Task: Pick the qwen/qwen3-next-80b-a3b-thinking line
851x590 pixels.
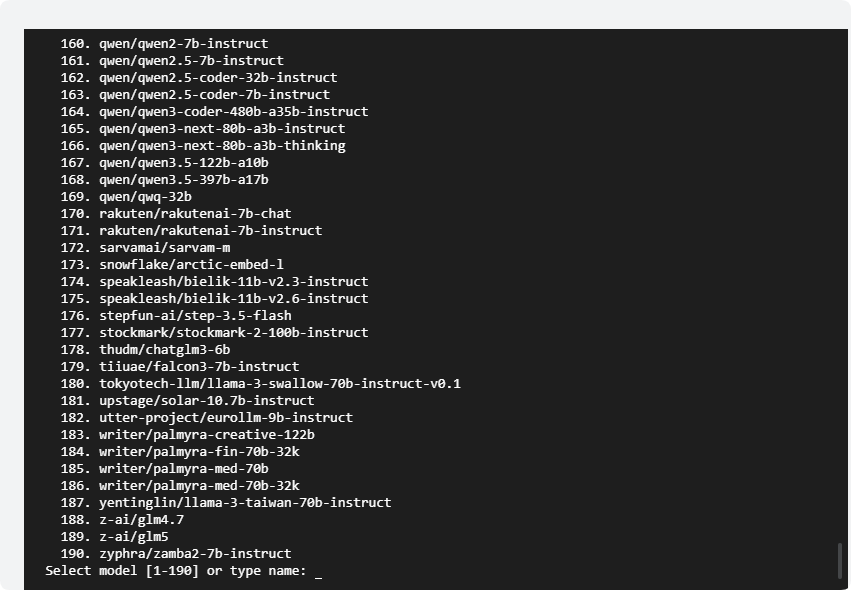Action: coord(222,145)
